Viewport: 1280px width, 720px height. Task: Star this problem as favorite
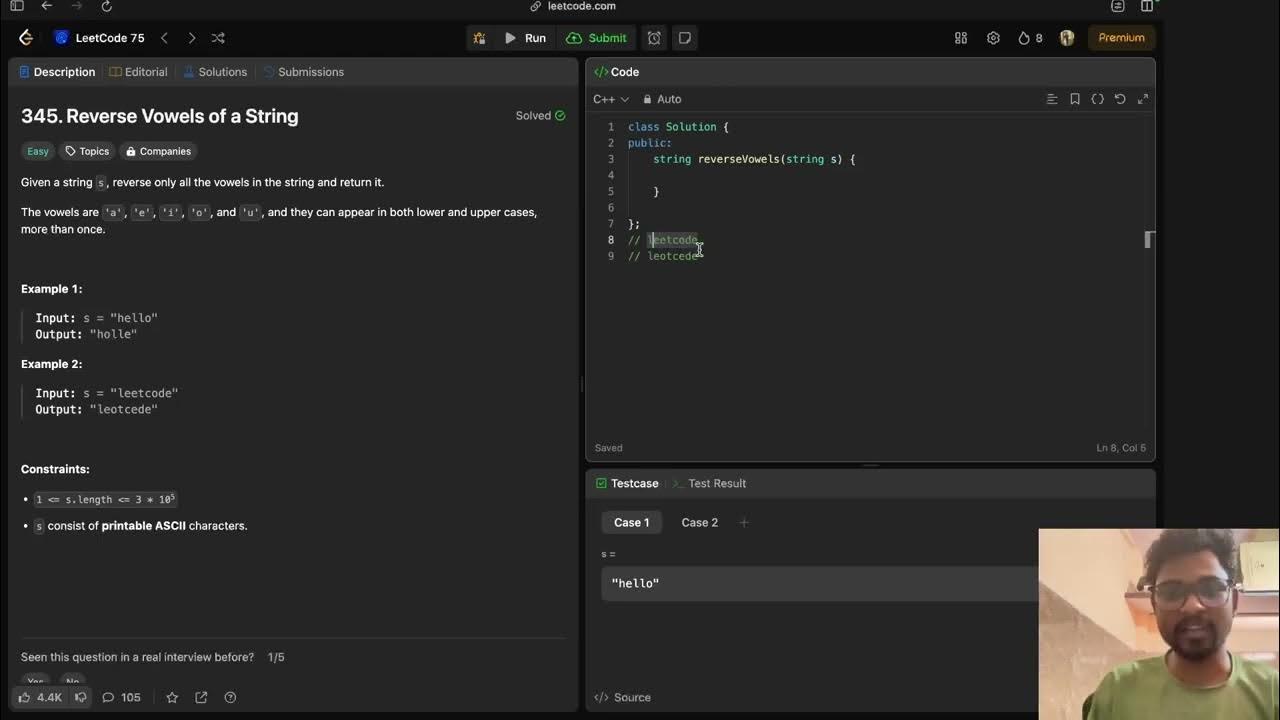coord(172,697)
